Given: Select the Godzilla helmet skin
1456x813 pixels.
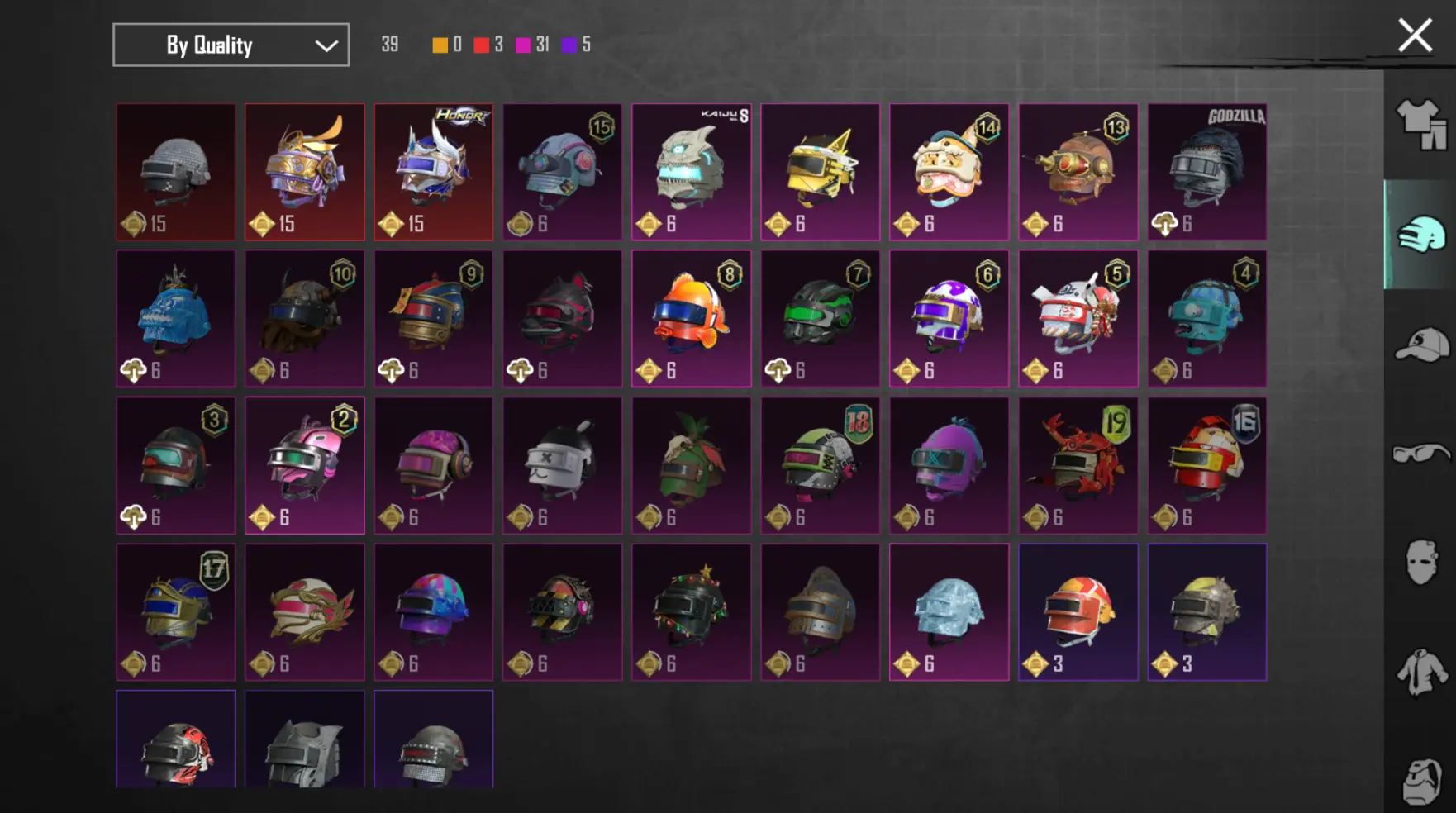Looking at the screenshot, I should 1206,172.
